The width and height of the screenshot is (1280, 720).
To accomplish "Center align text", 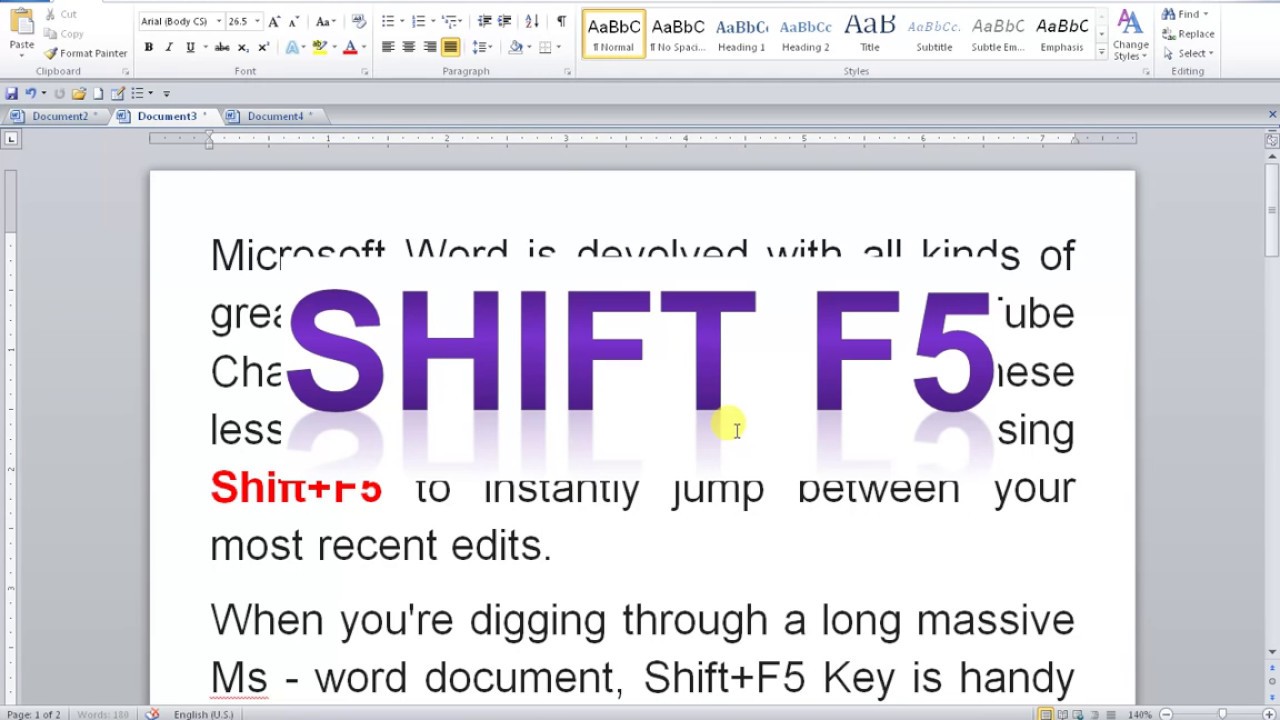I will pos(409,47).
